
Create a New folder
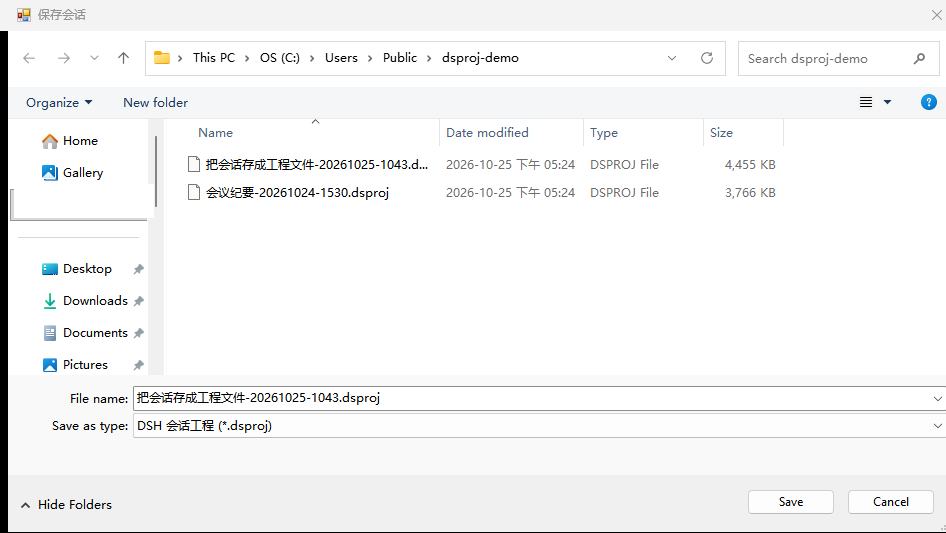click(156, 103)
